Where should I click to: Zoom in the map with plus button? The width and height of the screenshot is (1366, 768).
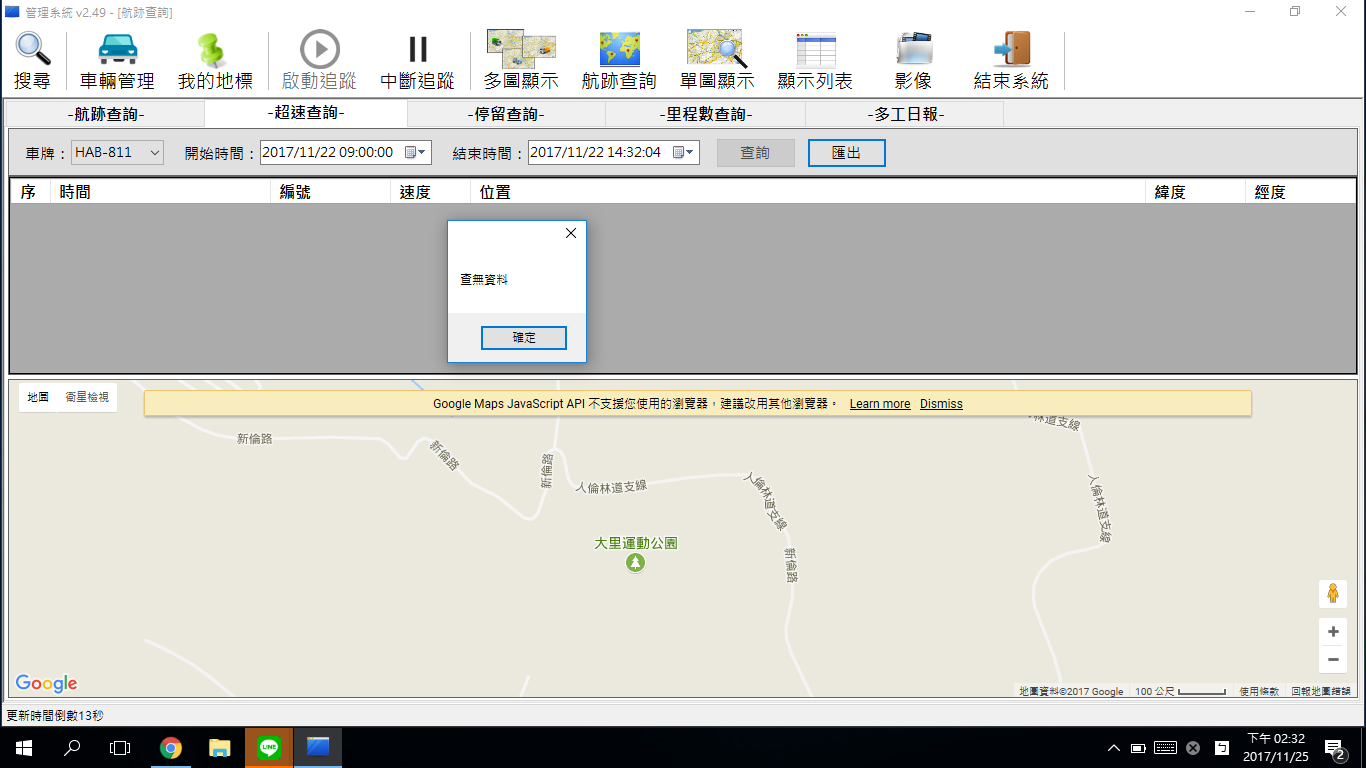tap(1332, 632)
